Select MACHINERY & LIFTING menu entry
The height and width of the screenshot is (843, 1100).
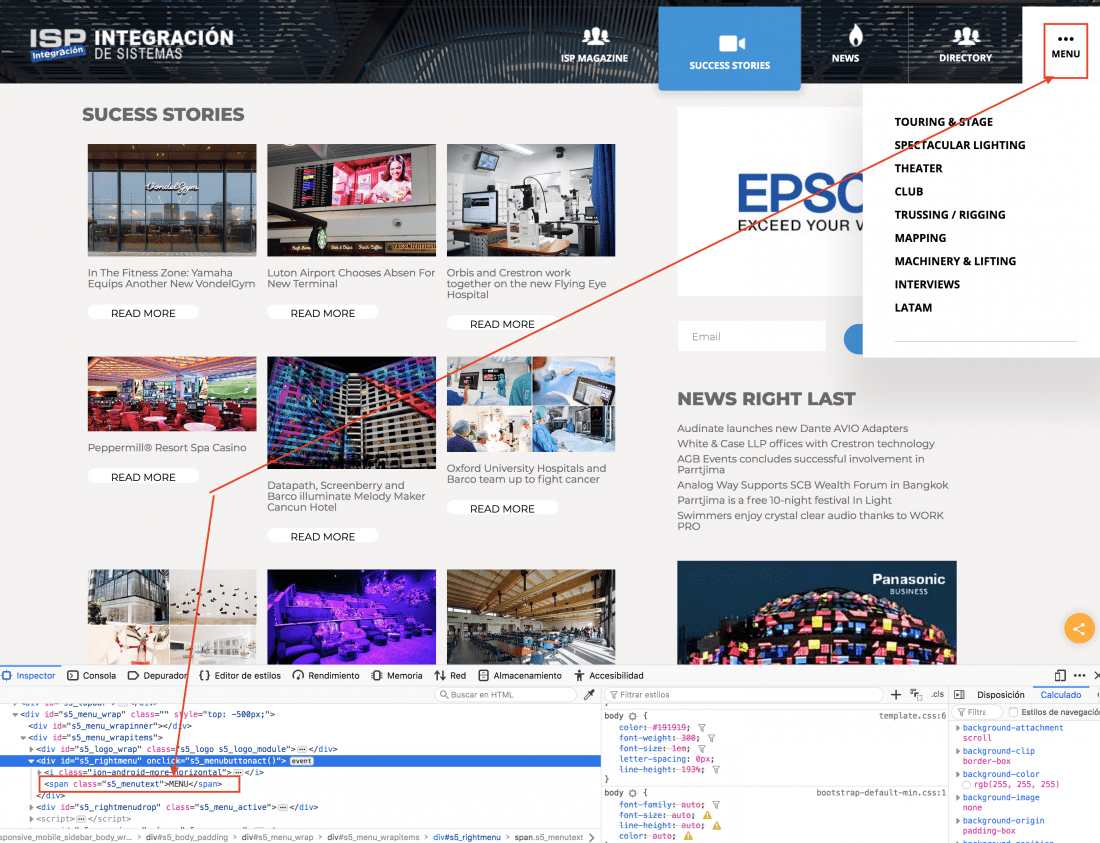click(x=955, y=261)
